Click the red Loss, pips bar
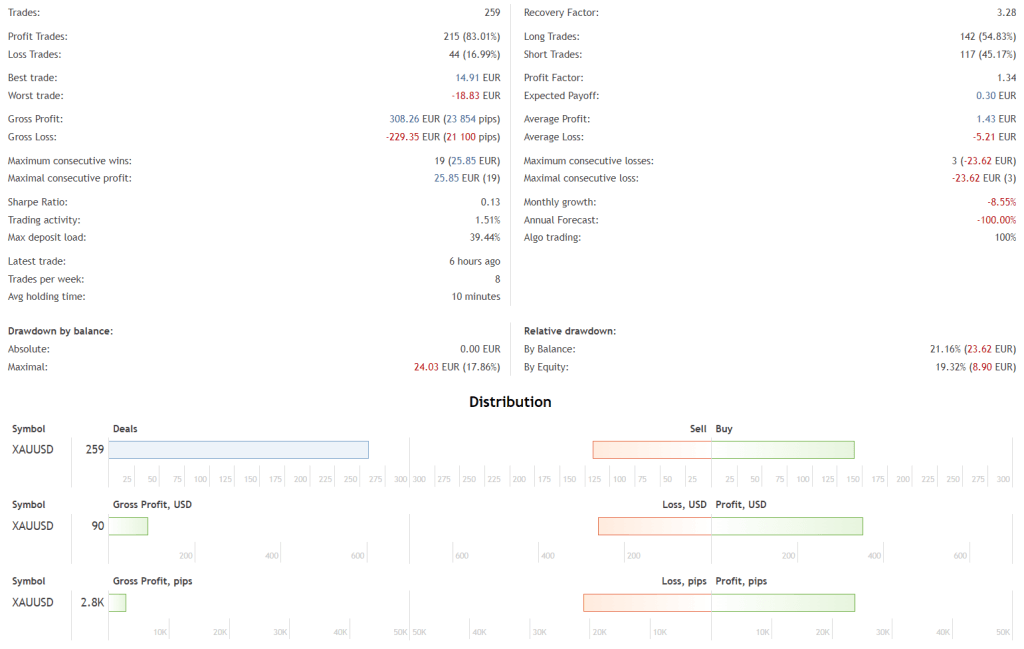The image size is (1024, 649). [647, 602]
